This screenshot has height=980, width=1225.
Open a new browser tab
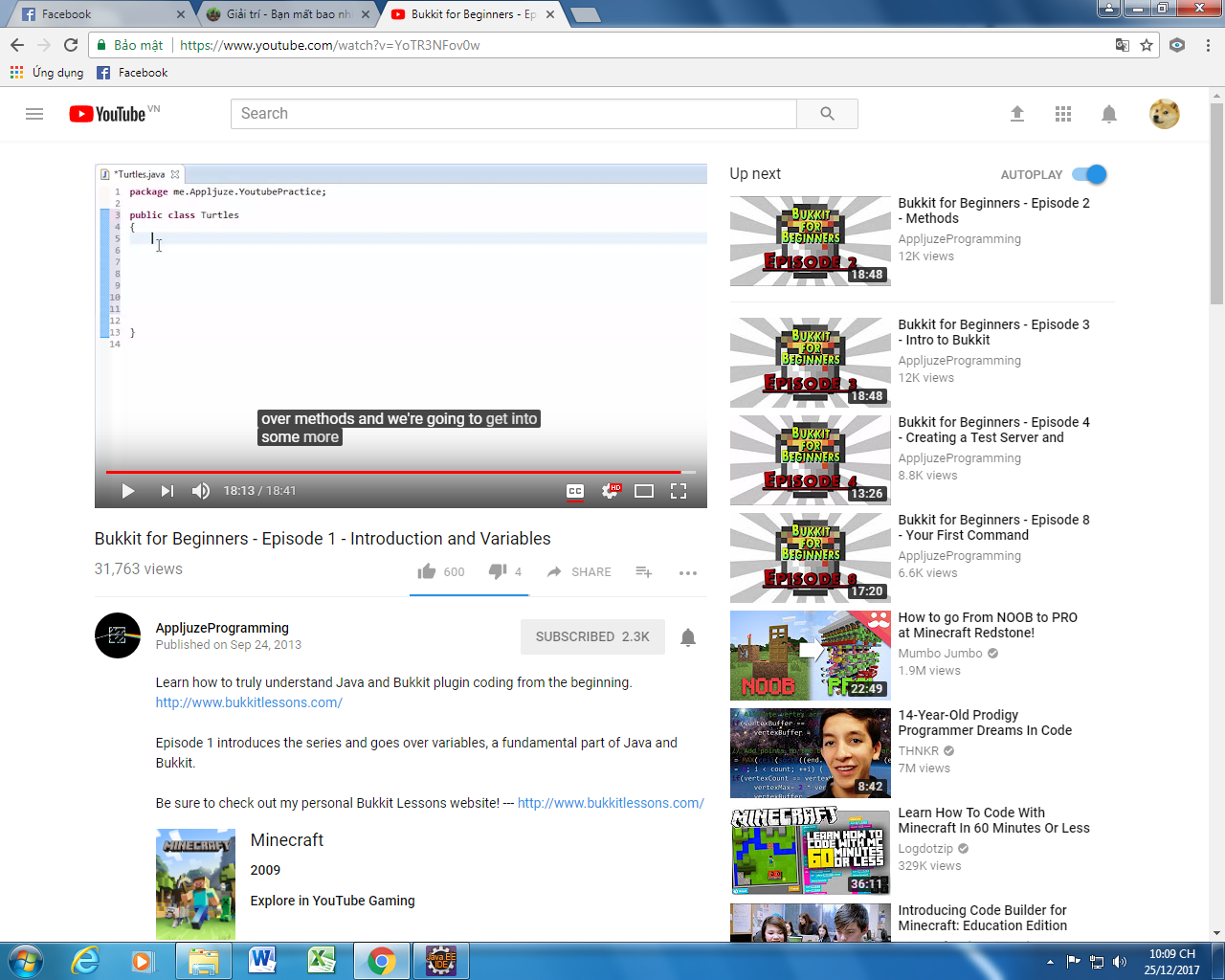pos(585,14)
